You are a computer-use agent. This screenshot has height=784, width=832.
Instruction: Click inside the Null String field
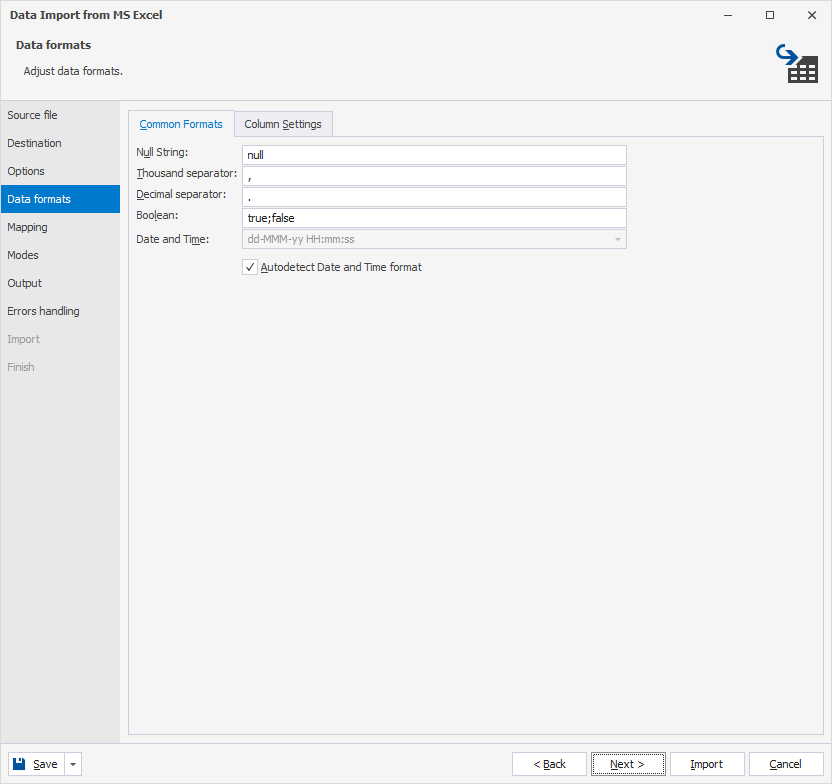click(x=434, y=155)
